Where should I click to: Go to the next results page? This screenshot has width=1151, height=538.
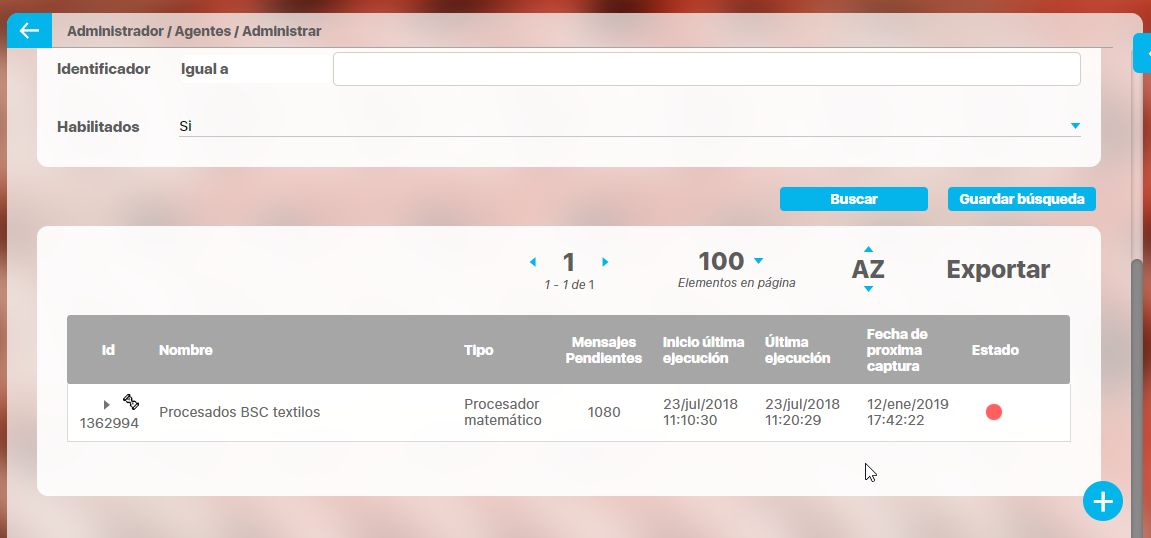click(x=605, y=262)
